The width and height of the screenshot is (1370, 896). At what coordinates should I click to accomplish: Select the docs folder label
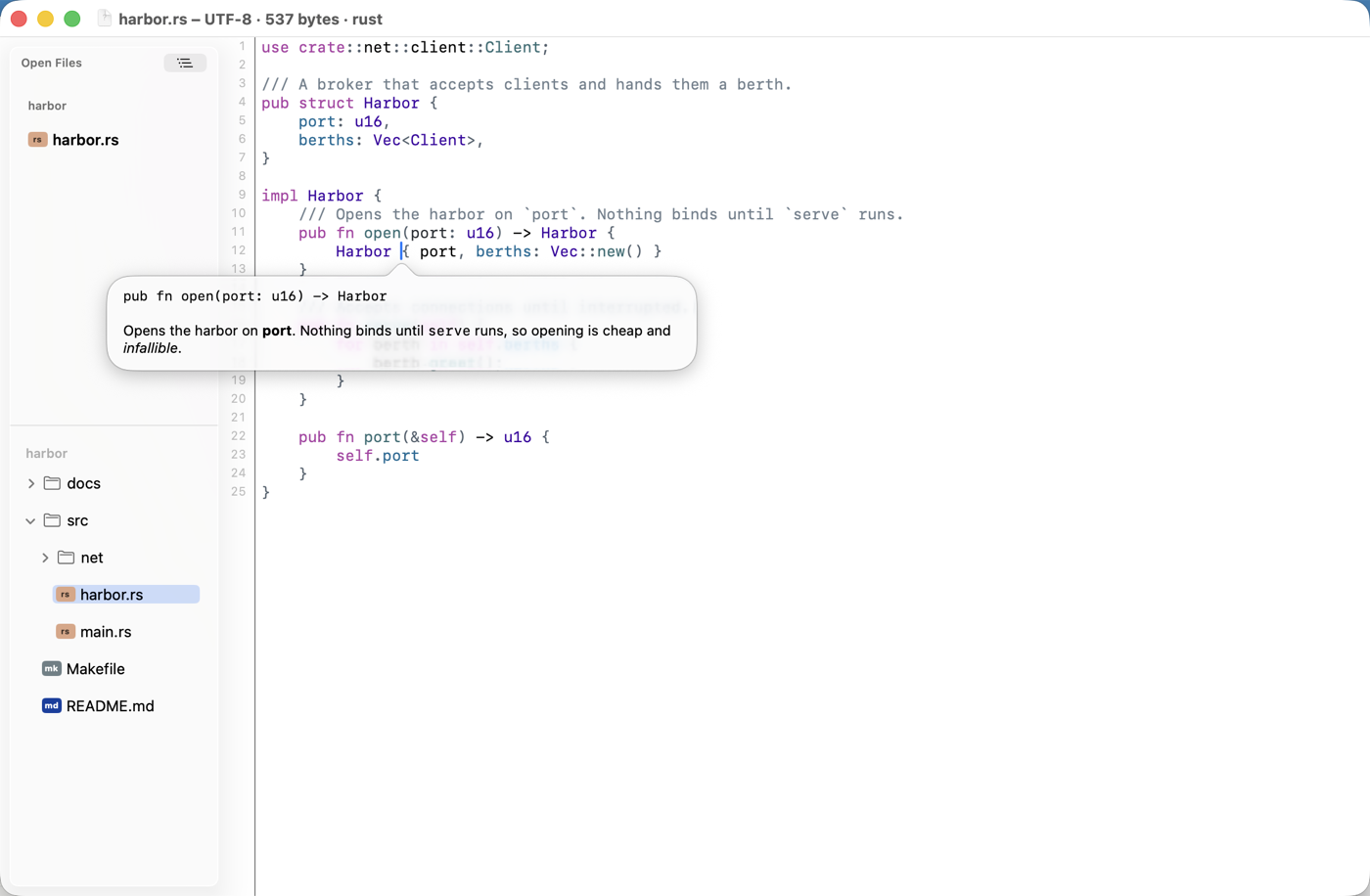click(83, 483)
